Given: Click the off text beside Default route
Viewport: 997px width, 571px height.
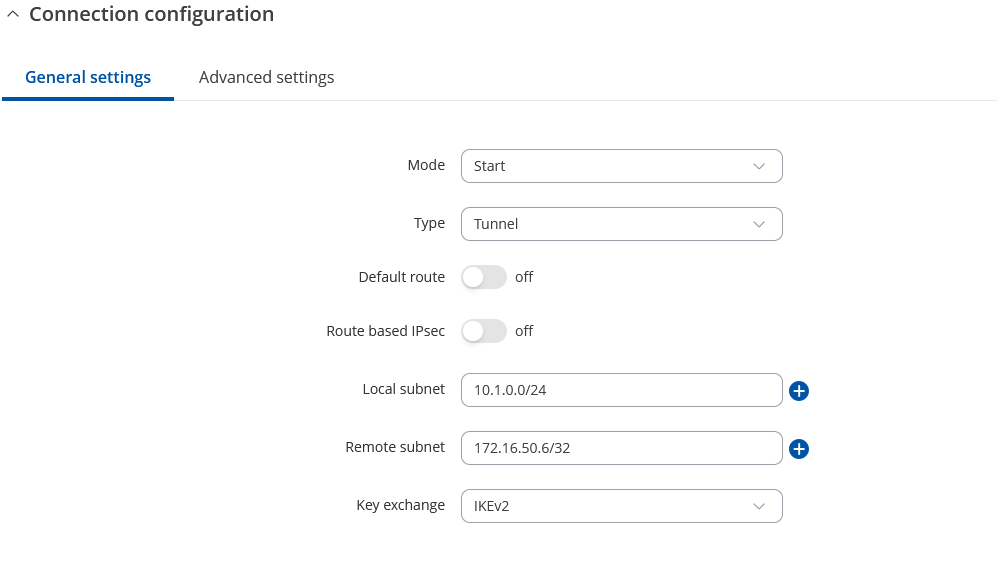Looking at the screenshot, I should click(524, 277).
